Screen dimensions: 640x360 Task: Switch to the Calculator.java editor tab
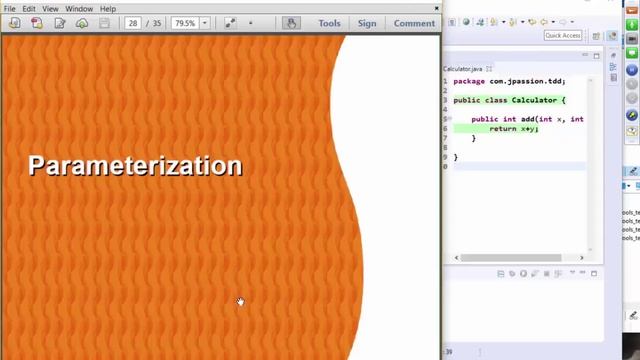463,69
